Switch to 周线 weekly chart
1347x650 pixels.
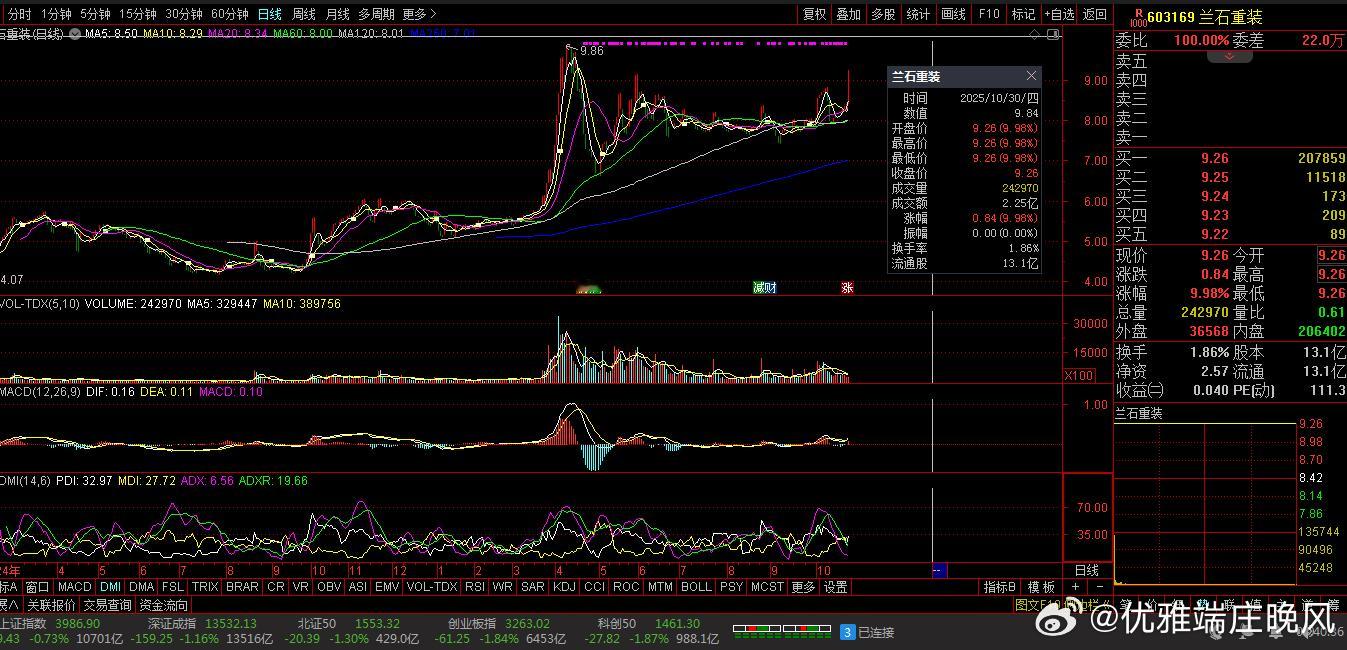[304, 14]
